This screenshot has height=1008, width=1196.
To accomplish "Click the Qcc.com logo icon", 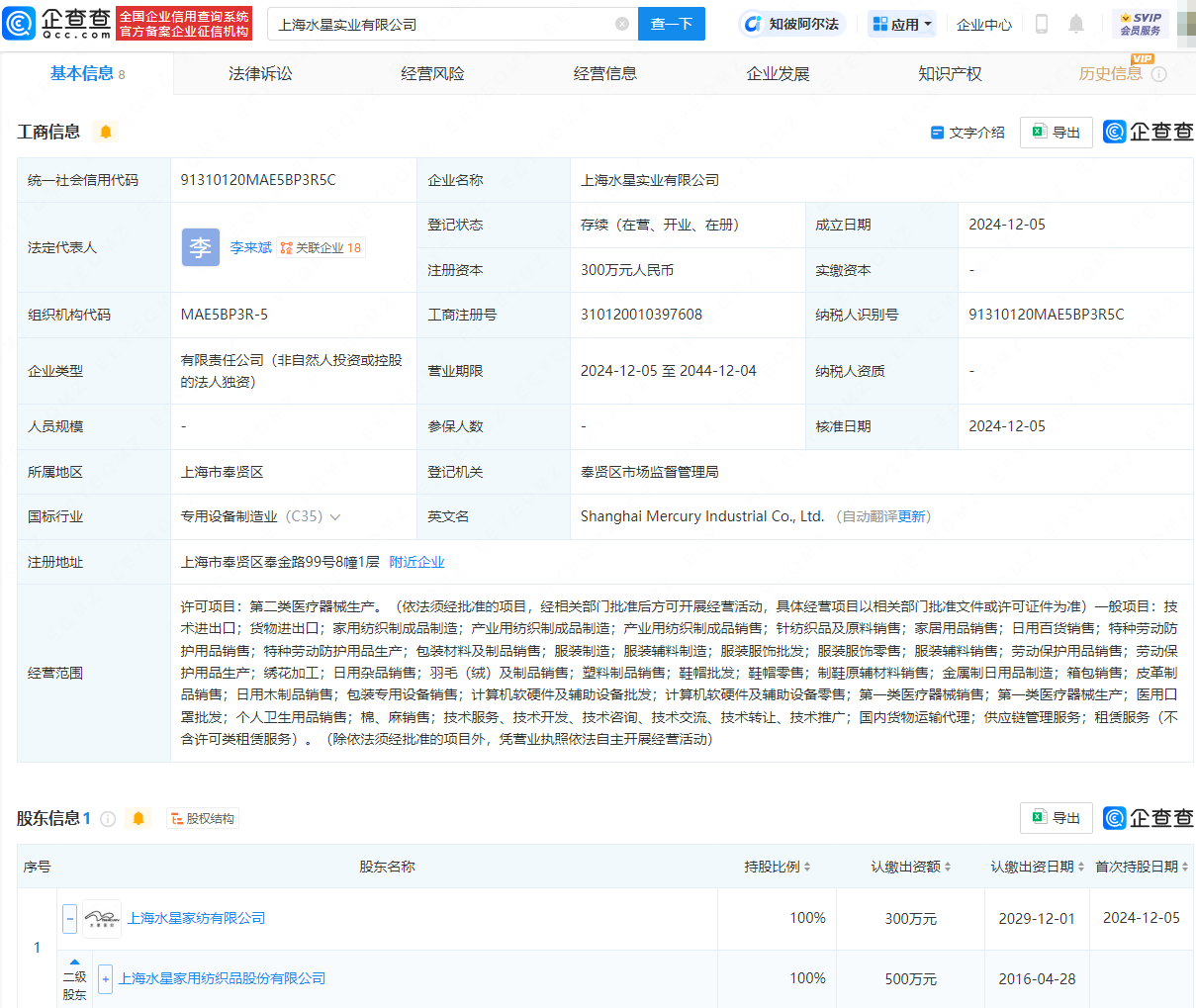I will (x=19, y=24).
